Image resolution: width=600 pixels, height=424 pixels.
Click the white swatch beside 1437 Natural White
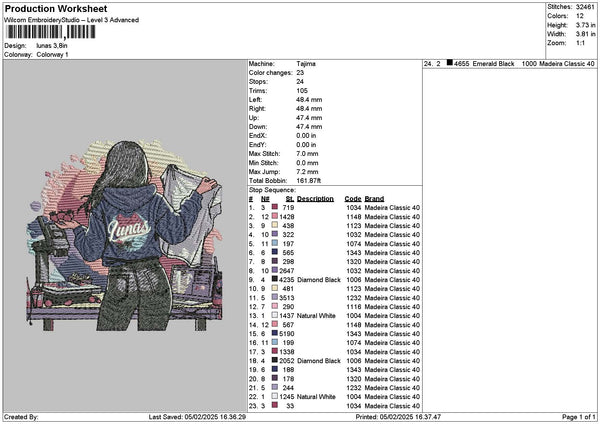[275, 315]
